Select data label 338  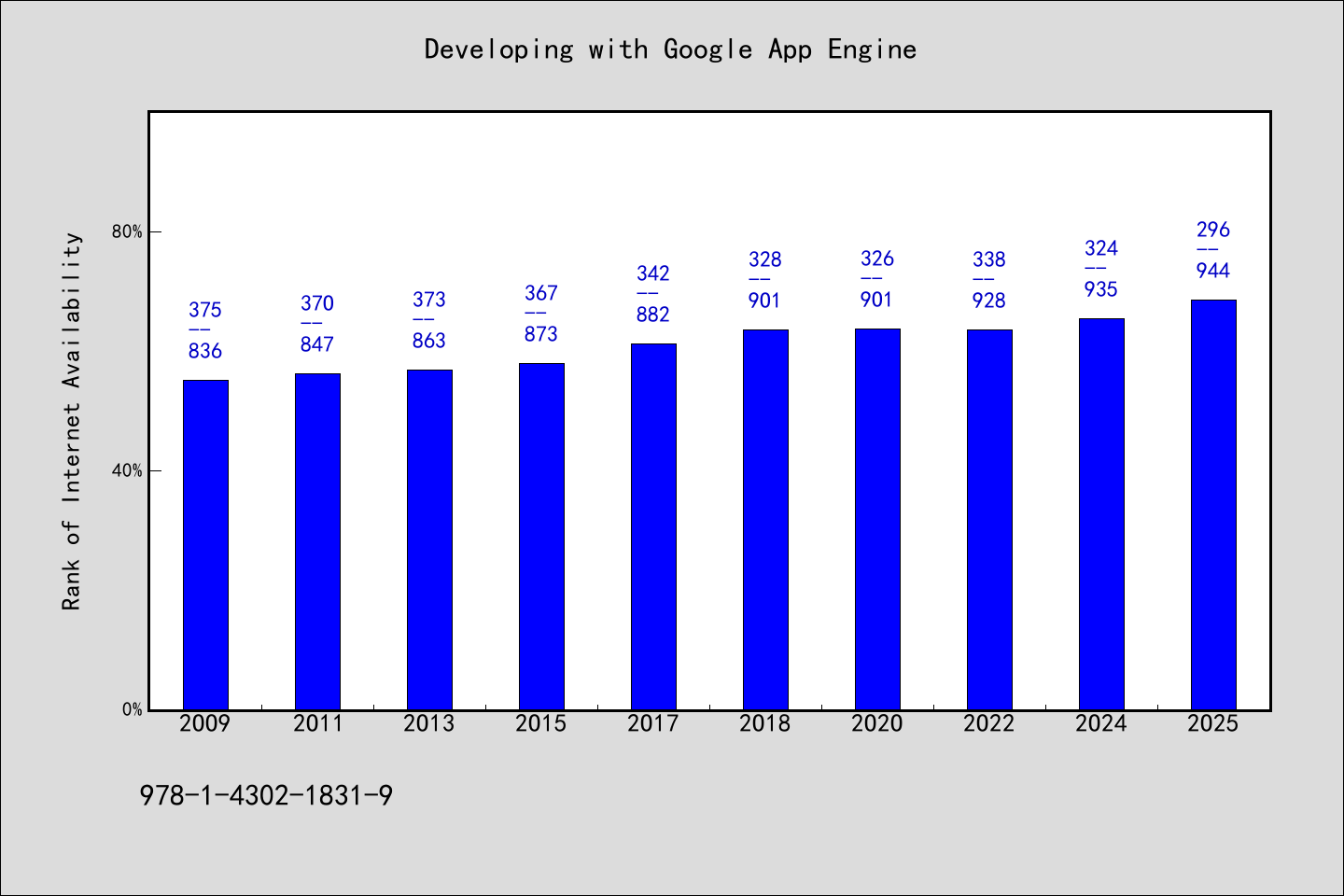[x=989, y=259]
